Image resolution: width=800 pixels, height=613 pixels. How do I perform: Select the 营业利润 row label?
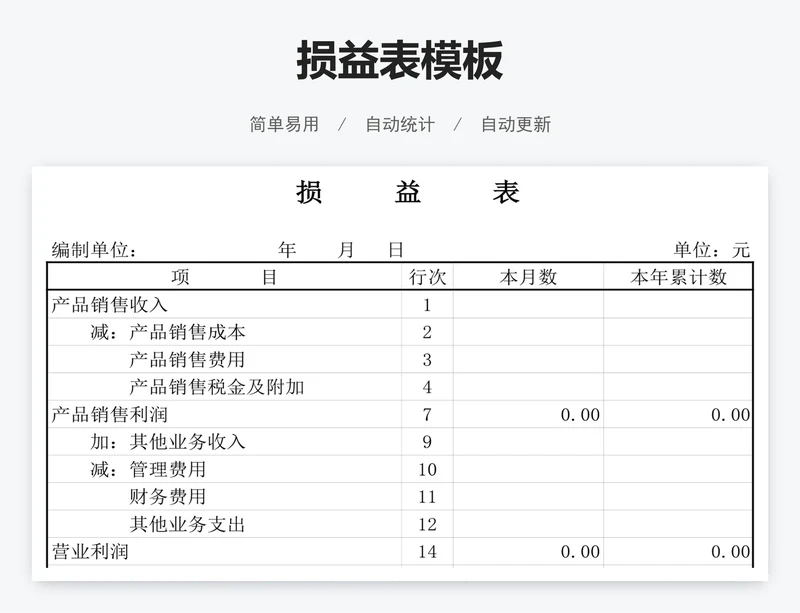pyautogui.click(x=90, y=551)
